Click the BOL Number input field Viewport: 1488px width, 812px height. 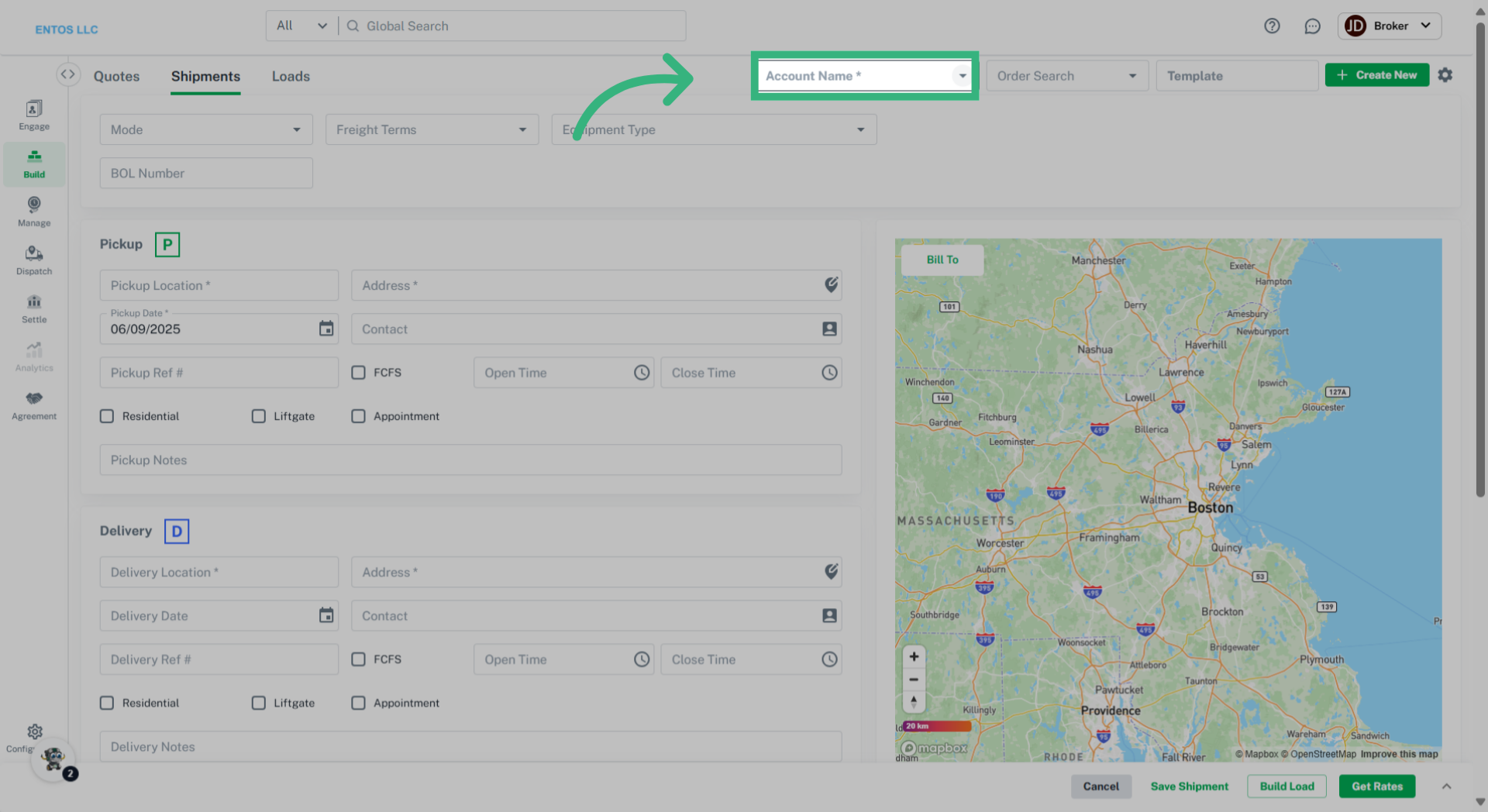[206, 174]
